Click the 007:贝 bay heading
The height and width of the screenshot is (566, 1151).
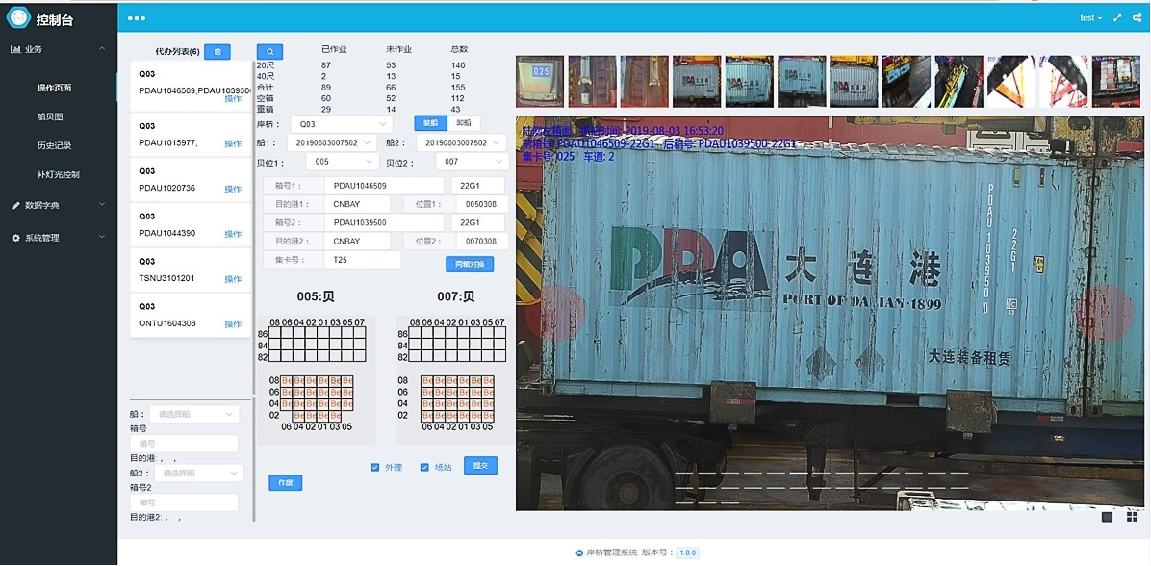(455, 297)
